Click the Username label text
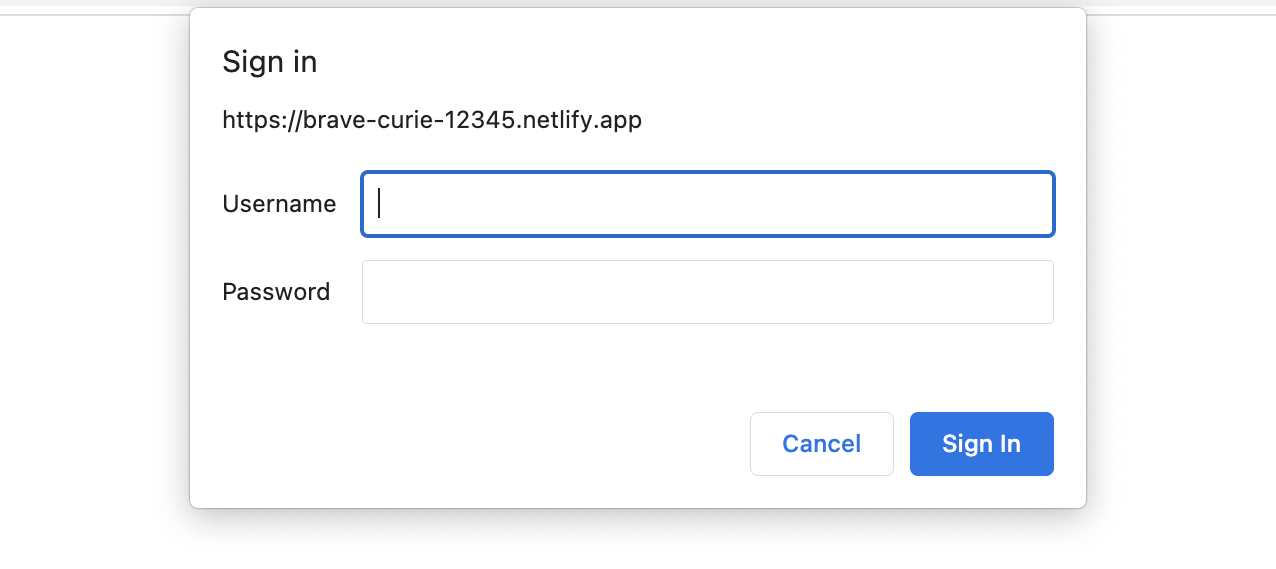Screen dimensions: 1276x569 point(279,204)
